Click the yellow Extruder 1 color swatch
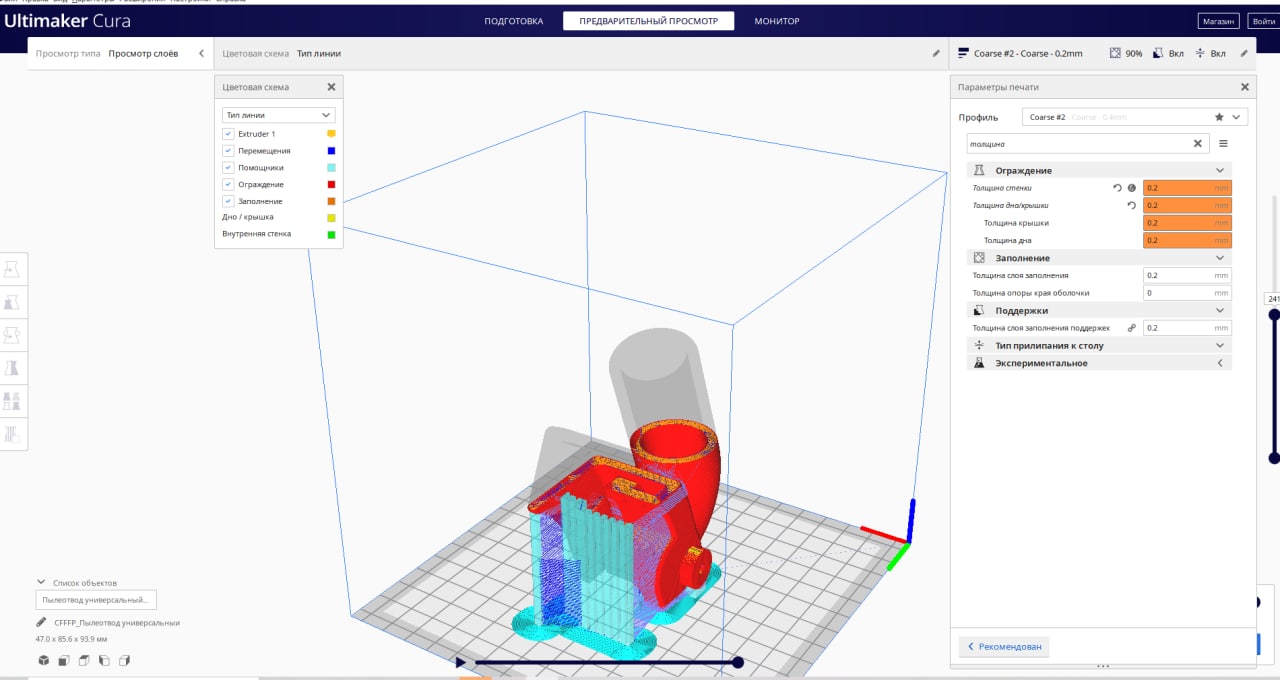1280x680 pixels. 331,133
